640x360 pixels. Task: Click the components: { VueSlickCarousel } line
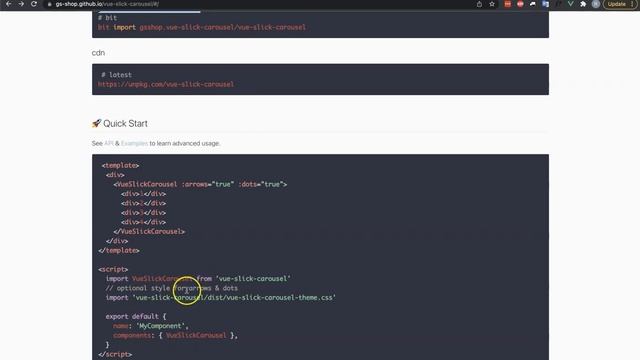[x=175, y=335]
